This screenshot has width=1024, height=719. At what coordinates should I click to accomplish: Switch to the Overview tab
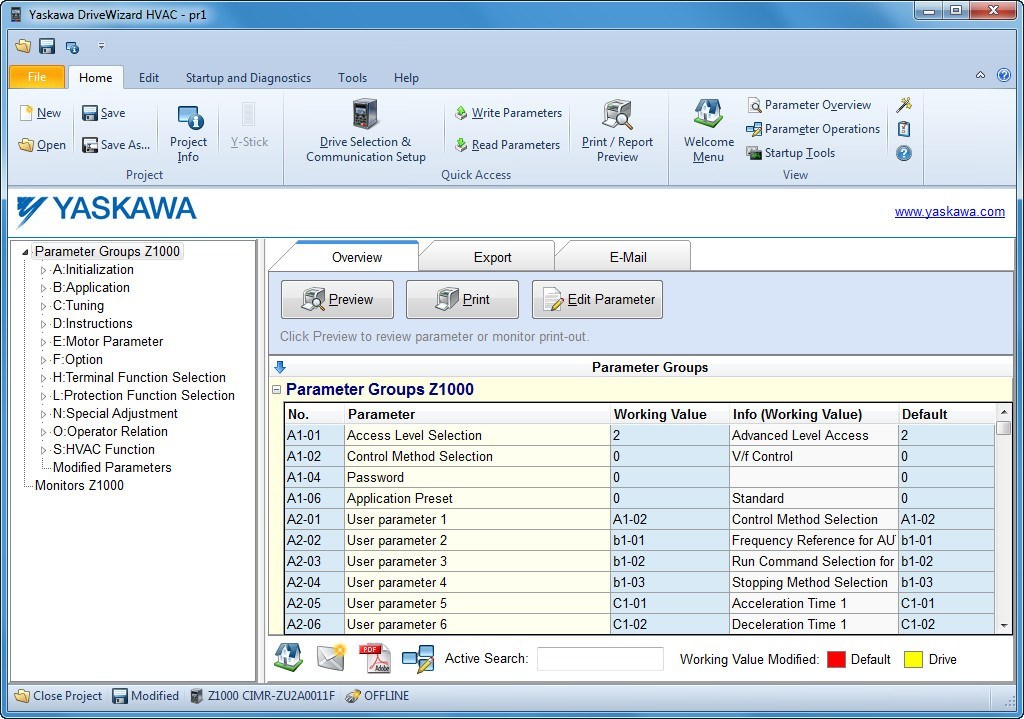pyautogui.click(x=357, y=257)
